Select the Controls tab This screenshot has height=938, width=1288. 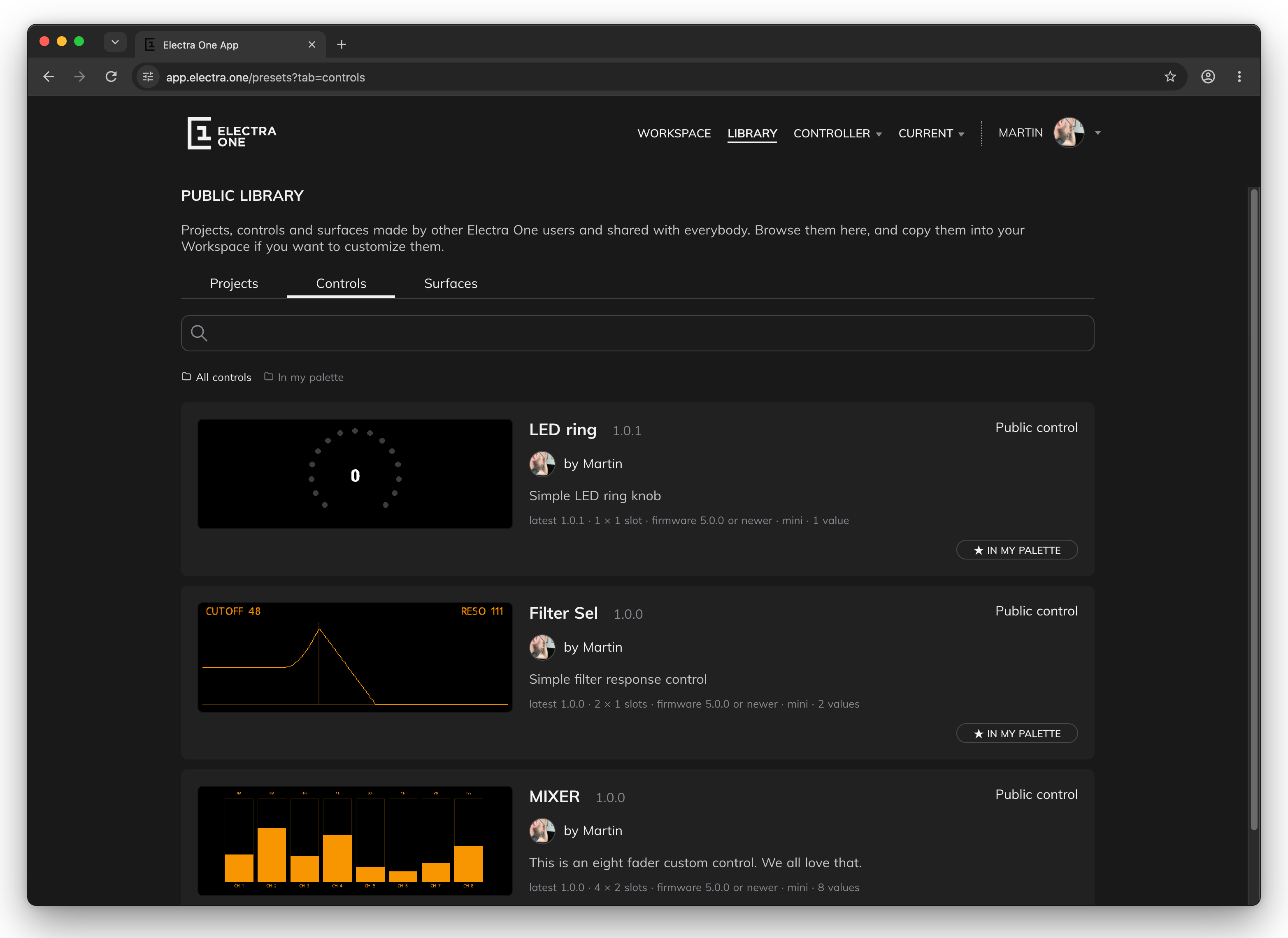pyautogui.click(x=341, y=283)
